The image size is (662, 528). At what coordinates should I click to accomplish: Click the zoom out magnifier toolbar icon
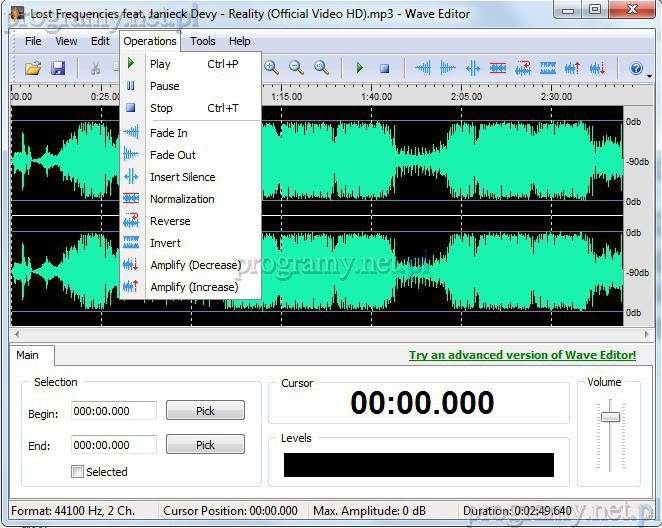[296, 68]
